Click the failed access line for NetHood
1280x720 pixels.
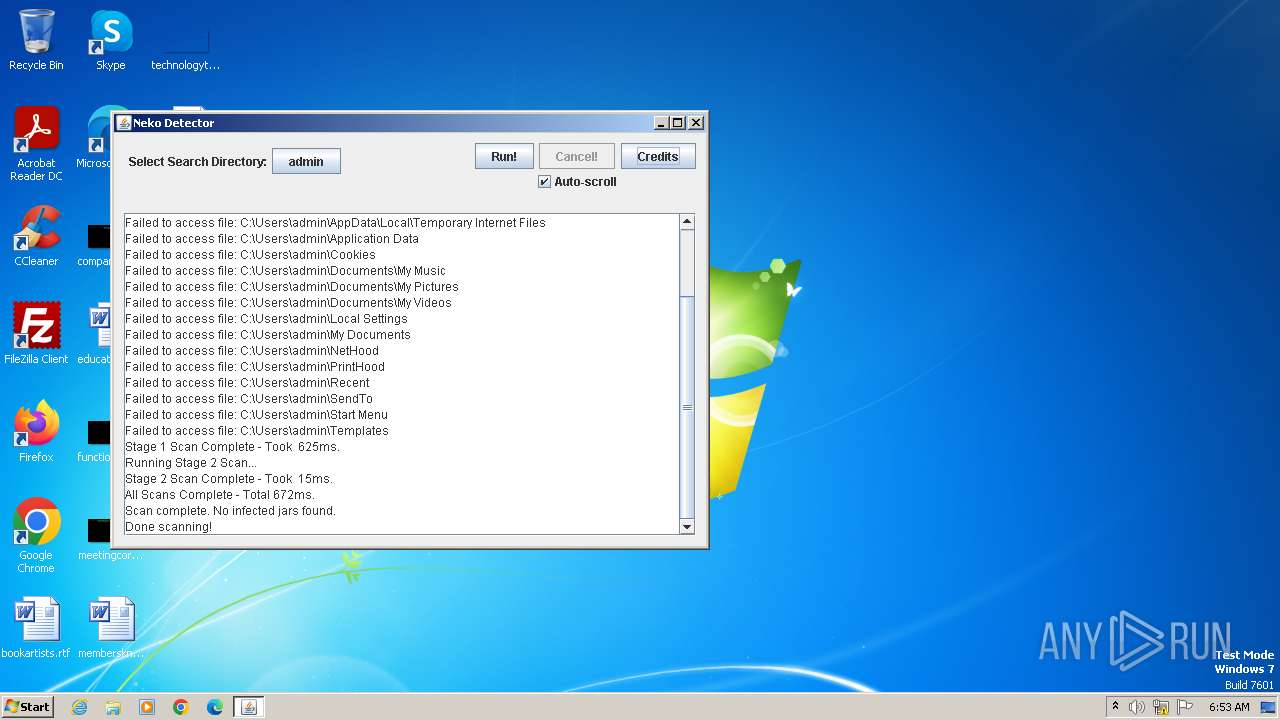pos(252,351)
